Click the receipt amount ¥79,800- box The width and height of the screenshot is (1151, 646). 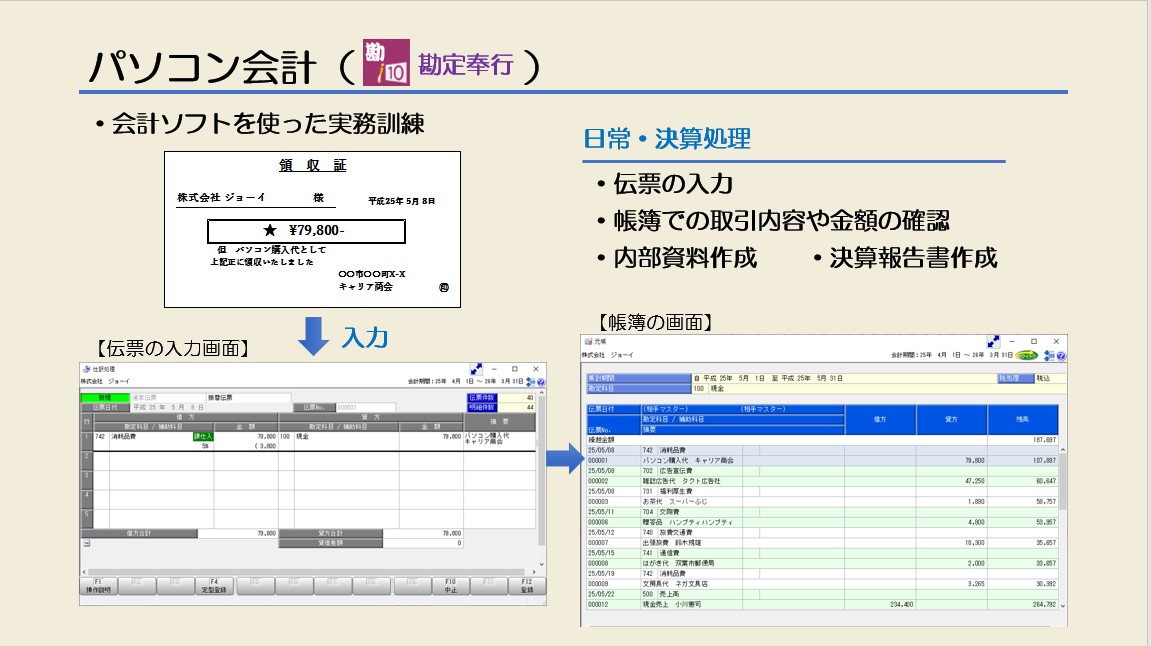306,231
